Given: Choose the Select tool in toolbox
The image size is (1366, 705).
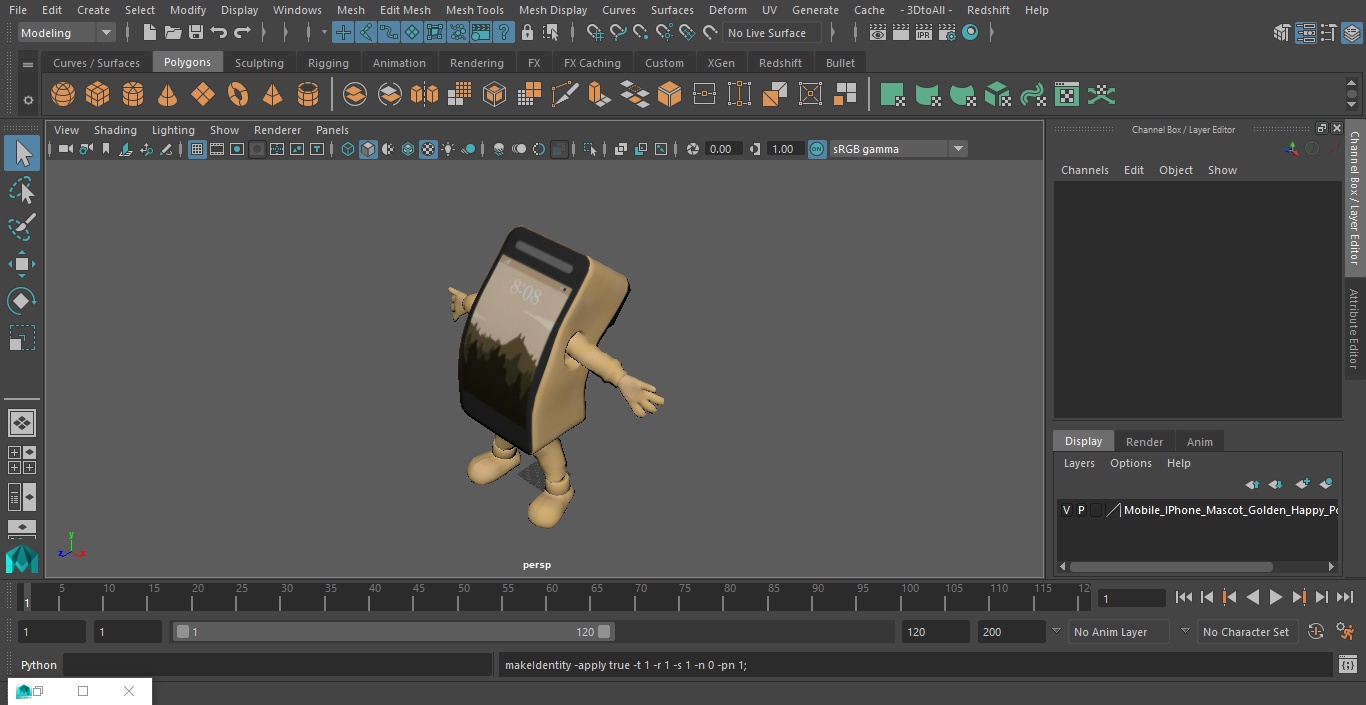Looking at the screenshot, I should (22, 153).
